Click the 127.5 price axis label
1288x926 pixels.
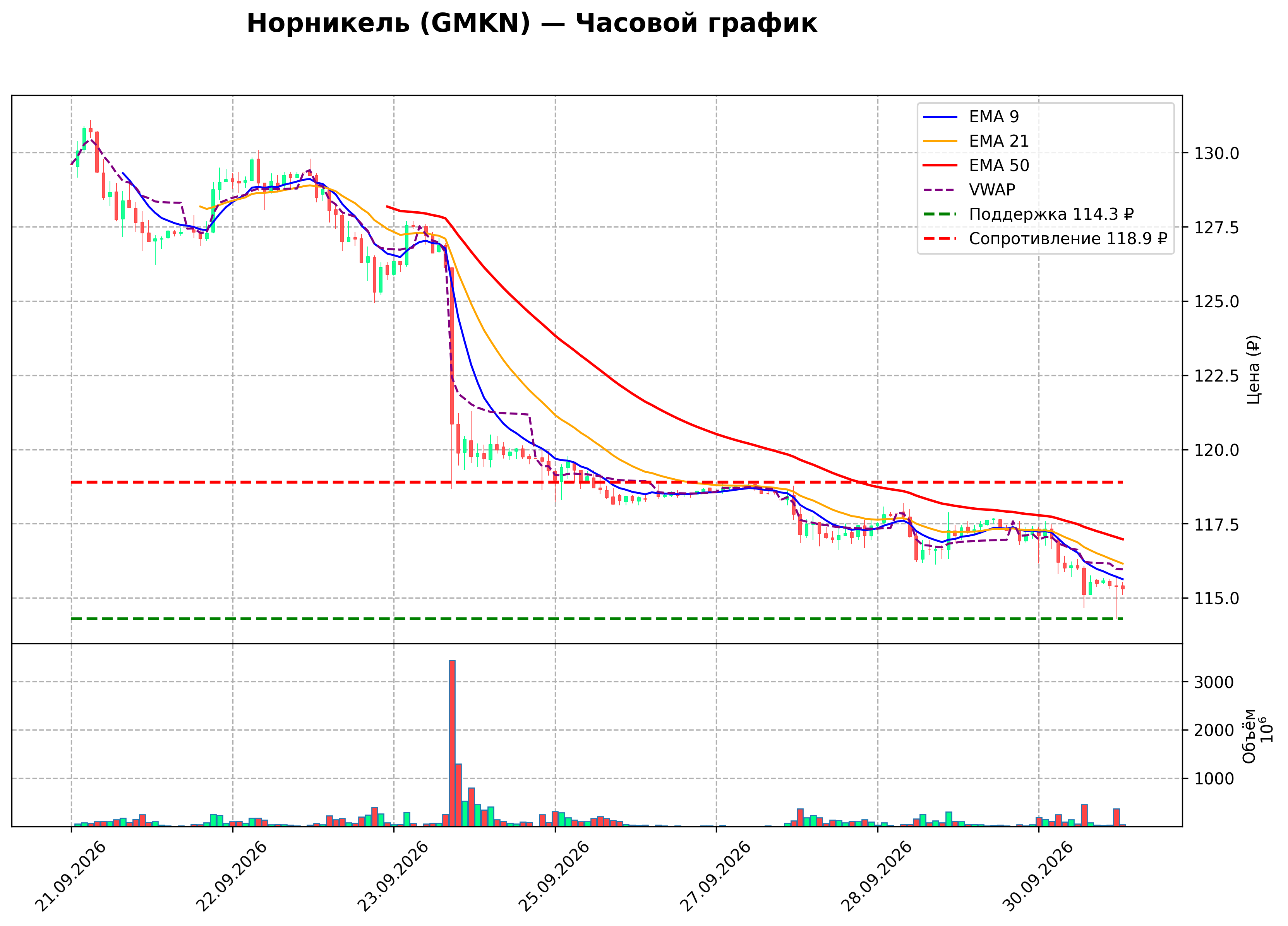pyautogui.click(x=1216, y=228)
